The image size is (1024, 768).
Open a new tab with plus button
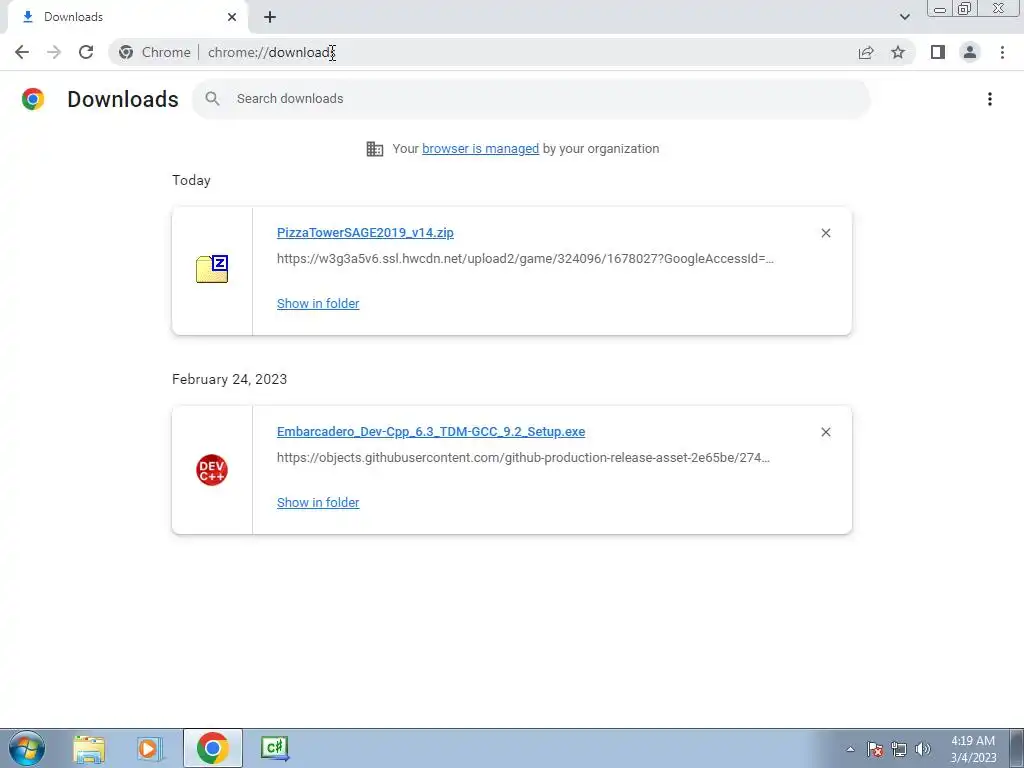[x=270, y=17]
